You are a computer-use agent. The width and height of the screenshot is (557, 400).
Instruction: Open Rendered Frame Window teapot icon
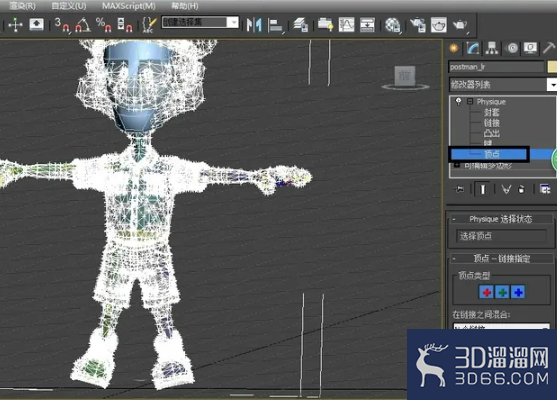pos(439,25)
